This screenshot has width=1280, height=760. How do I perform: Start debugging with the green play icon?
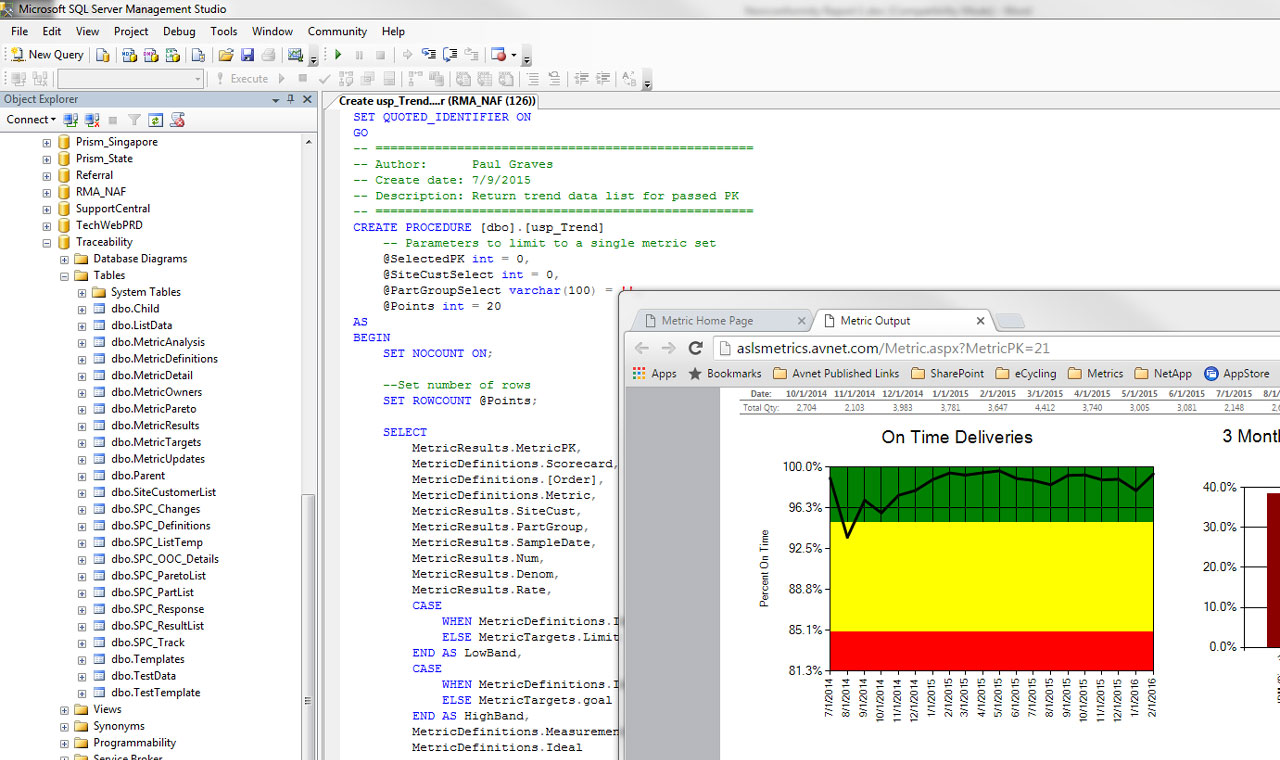pyautogui.click(x=338, y=55)
